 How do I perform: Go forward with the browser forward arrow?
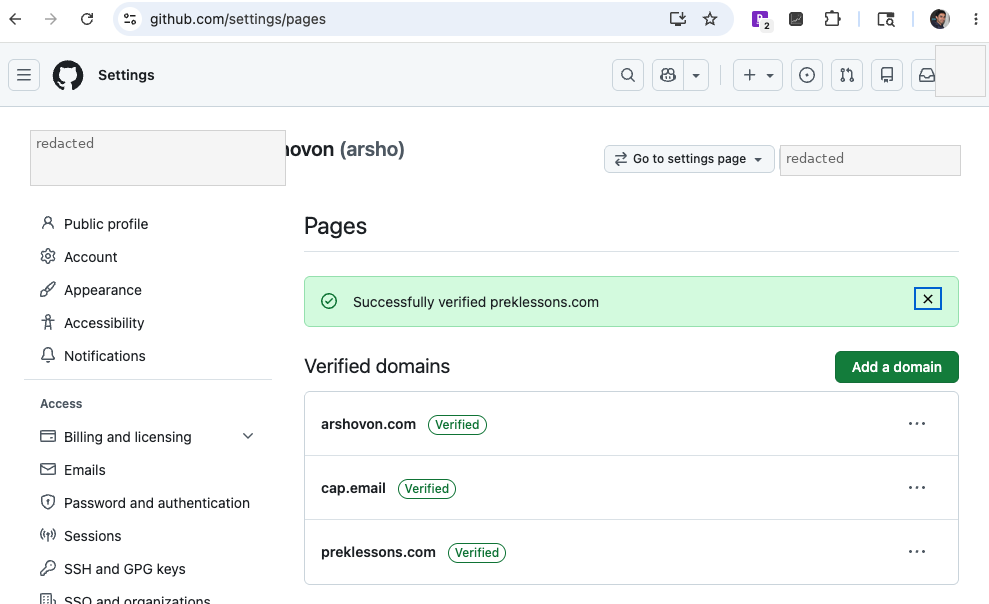point(51,19)
